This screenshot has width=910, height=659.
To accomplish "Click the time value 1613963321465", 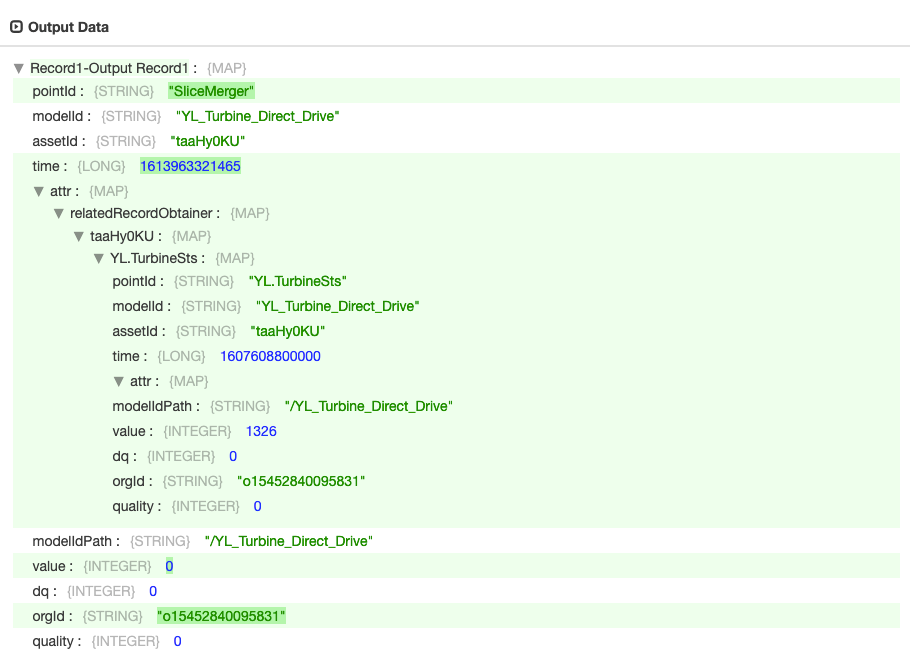I will (x=190, y=166).
